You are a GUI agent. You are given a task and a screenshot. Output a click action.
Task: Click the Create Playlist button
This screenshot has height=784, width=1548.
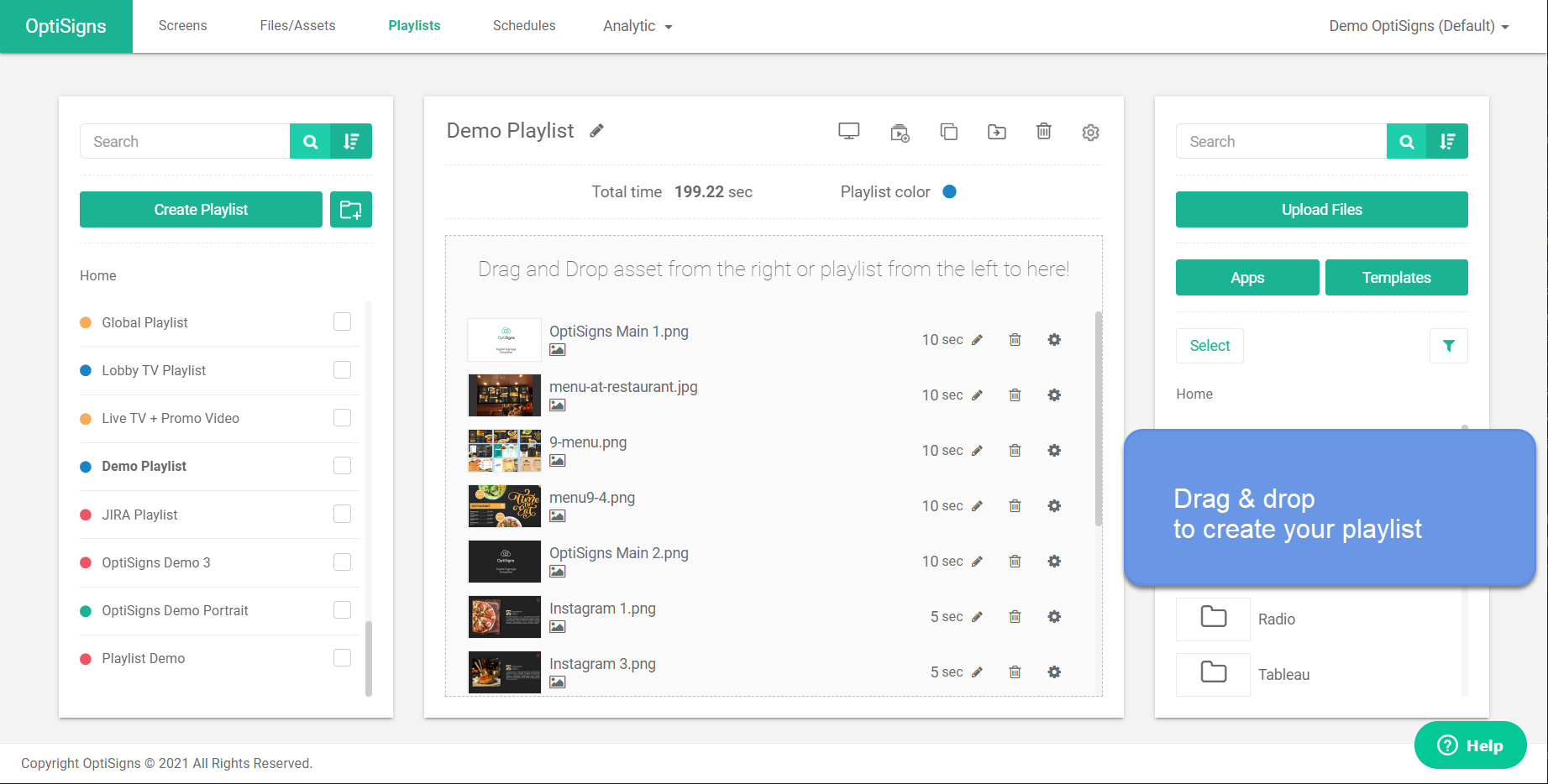click(201, 210)
